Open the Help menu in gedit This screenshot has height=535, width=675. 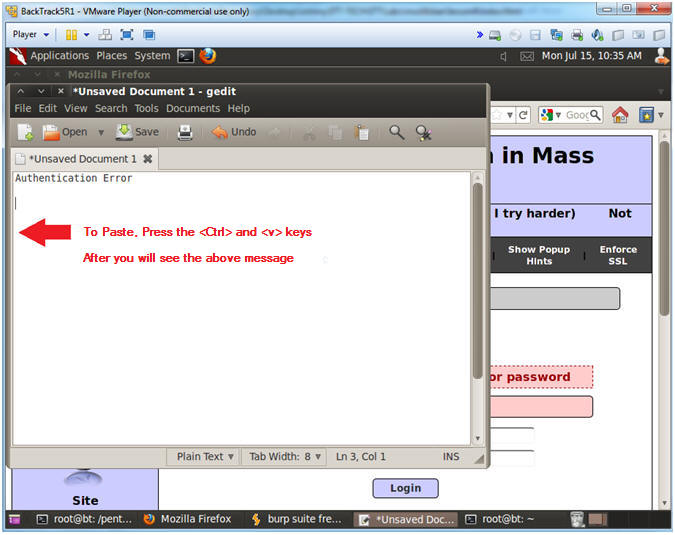[238, 108]
